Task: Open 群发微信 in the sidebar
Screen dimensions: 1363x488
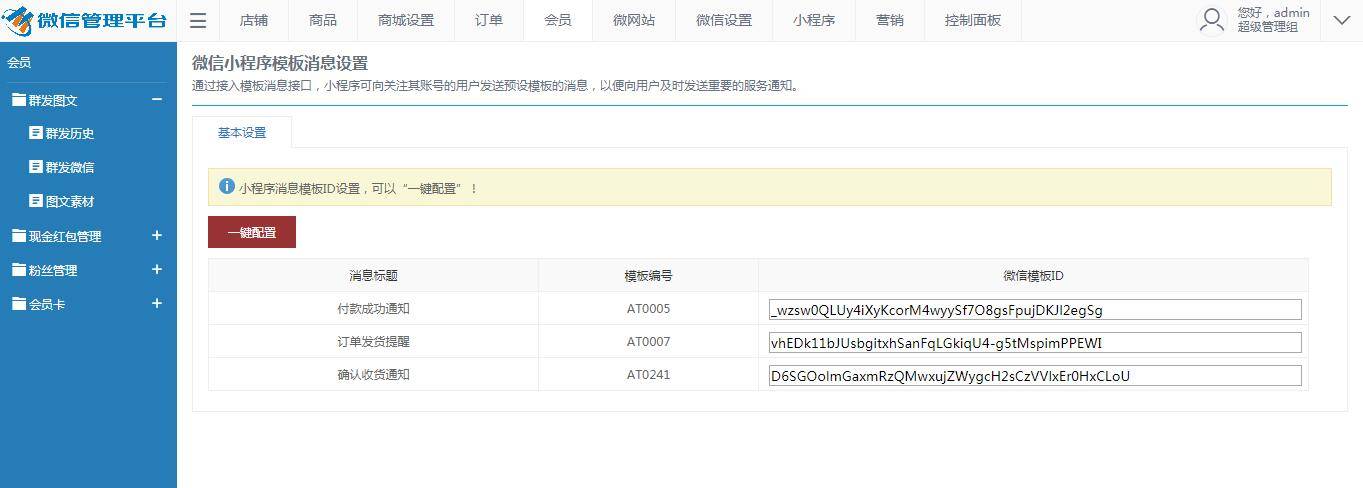Action: click(x=70, y=167)
